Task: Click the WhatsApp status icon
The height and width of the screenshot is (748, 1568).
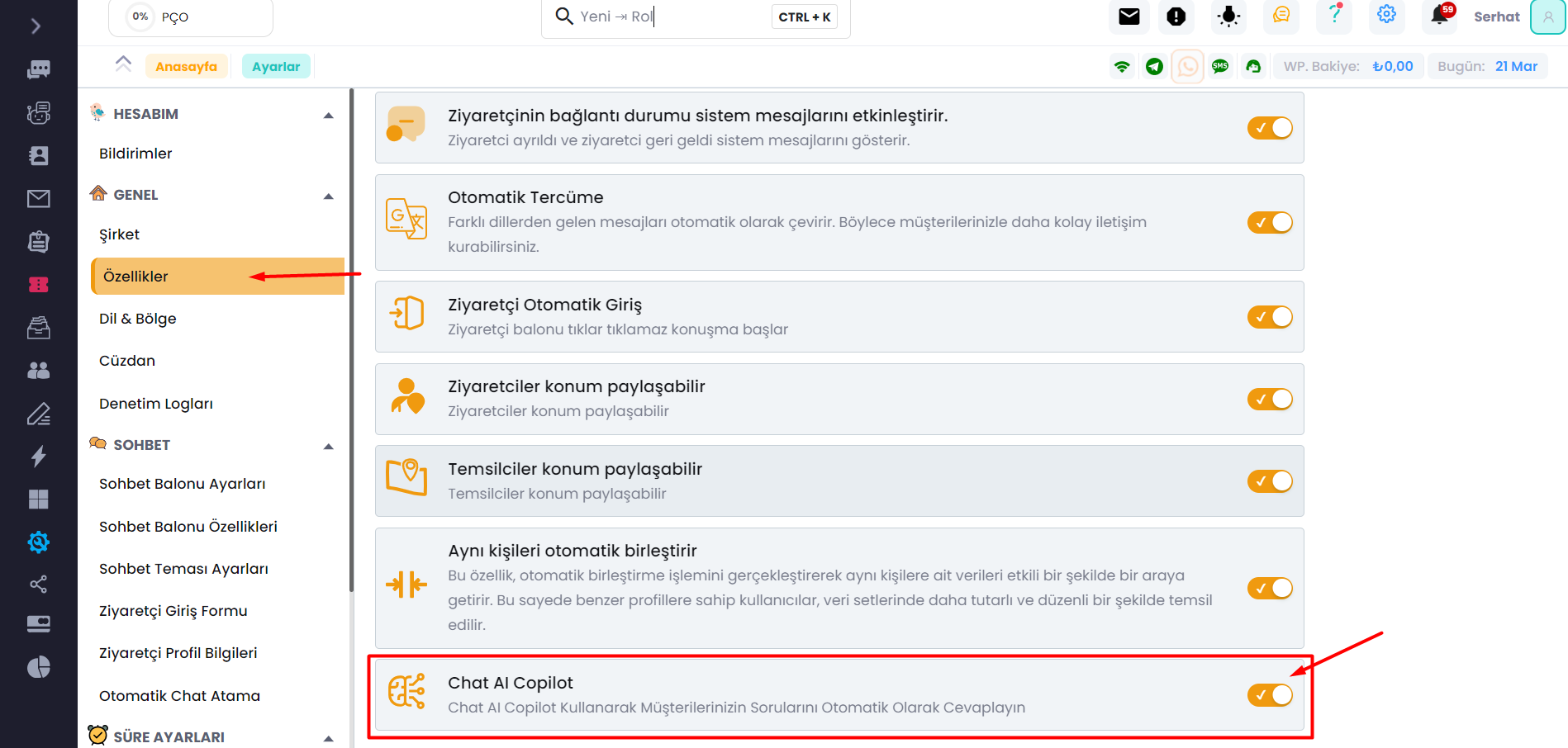Action: click(x=1188, y=66)
